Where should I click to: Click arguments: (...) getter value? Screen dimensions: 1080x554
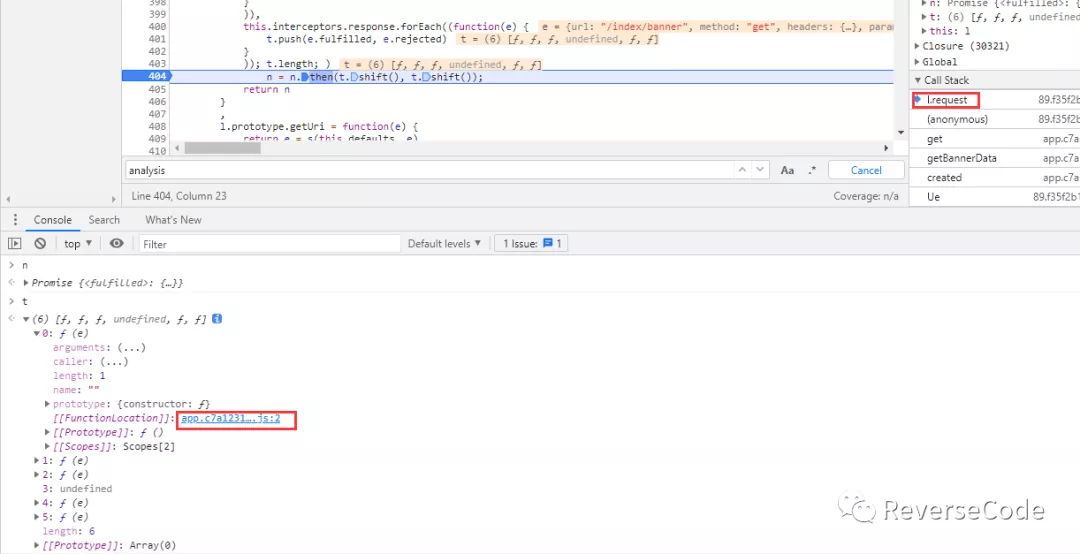[x=131, y=347]
